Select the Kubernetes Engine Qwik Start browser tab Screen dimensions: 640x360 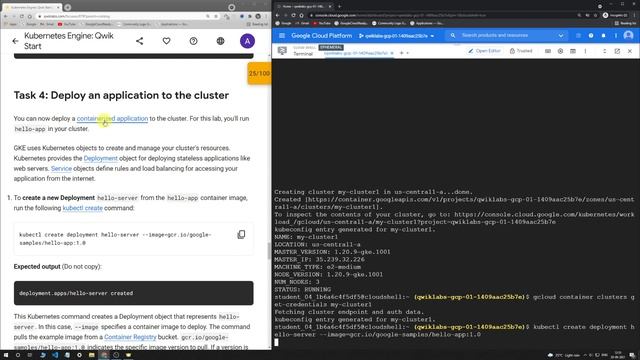[x=32, y=7]
